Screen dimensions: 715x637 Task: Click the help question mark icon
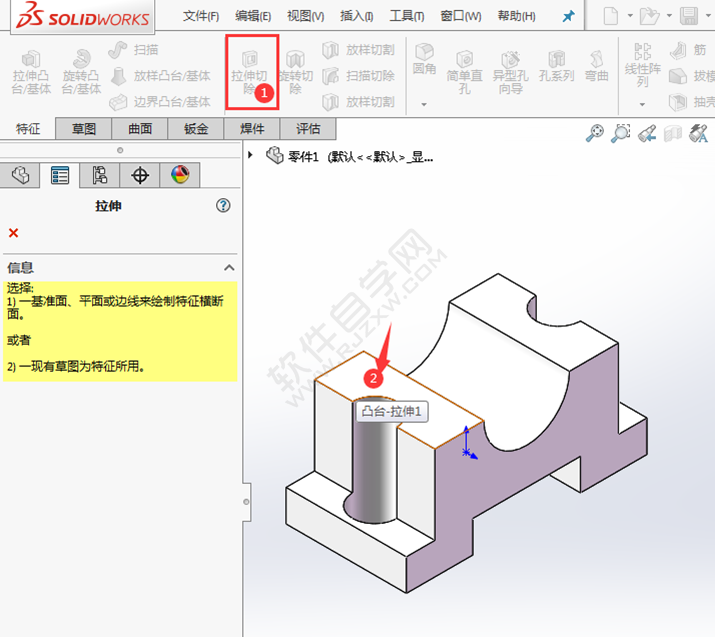223,206
